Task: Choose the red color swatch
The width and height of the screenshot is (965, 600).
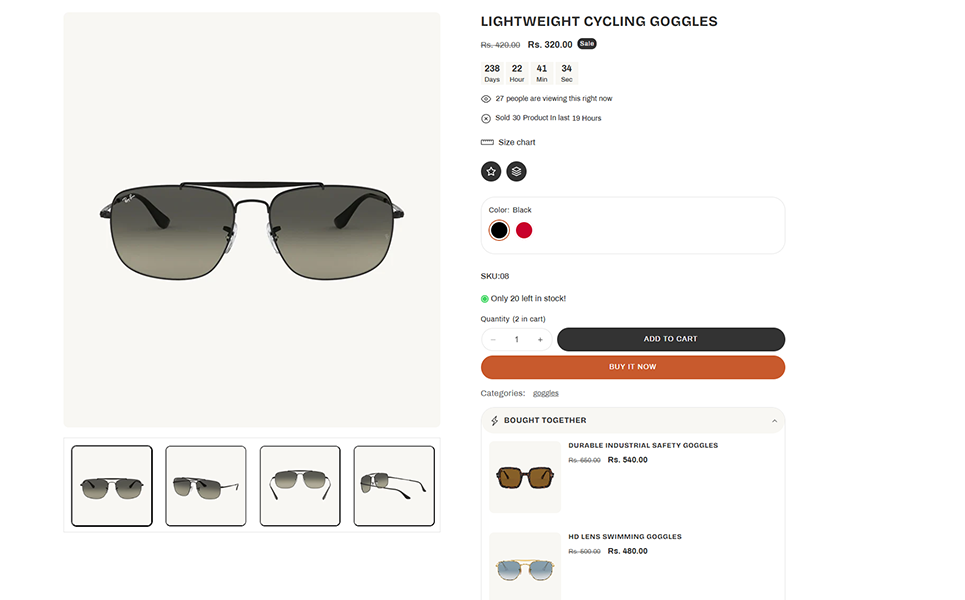Action: tap(524, 230)
